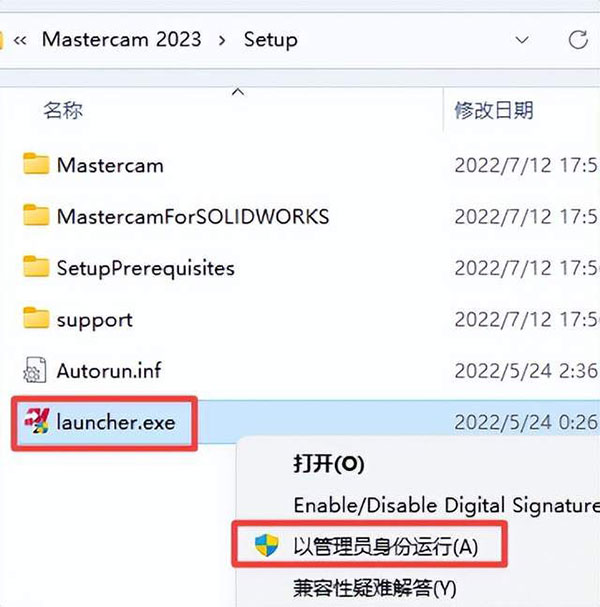Viewport: 600px width, 607px height.
Task: Expand the address bar history dropdown
Action: [522, 39]
